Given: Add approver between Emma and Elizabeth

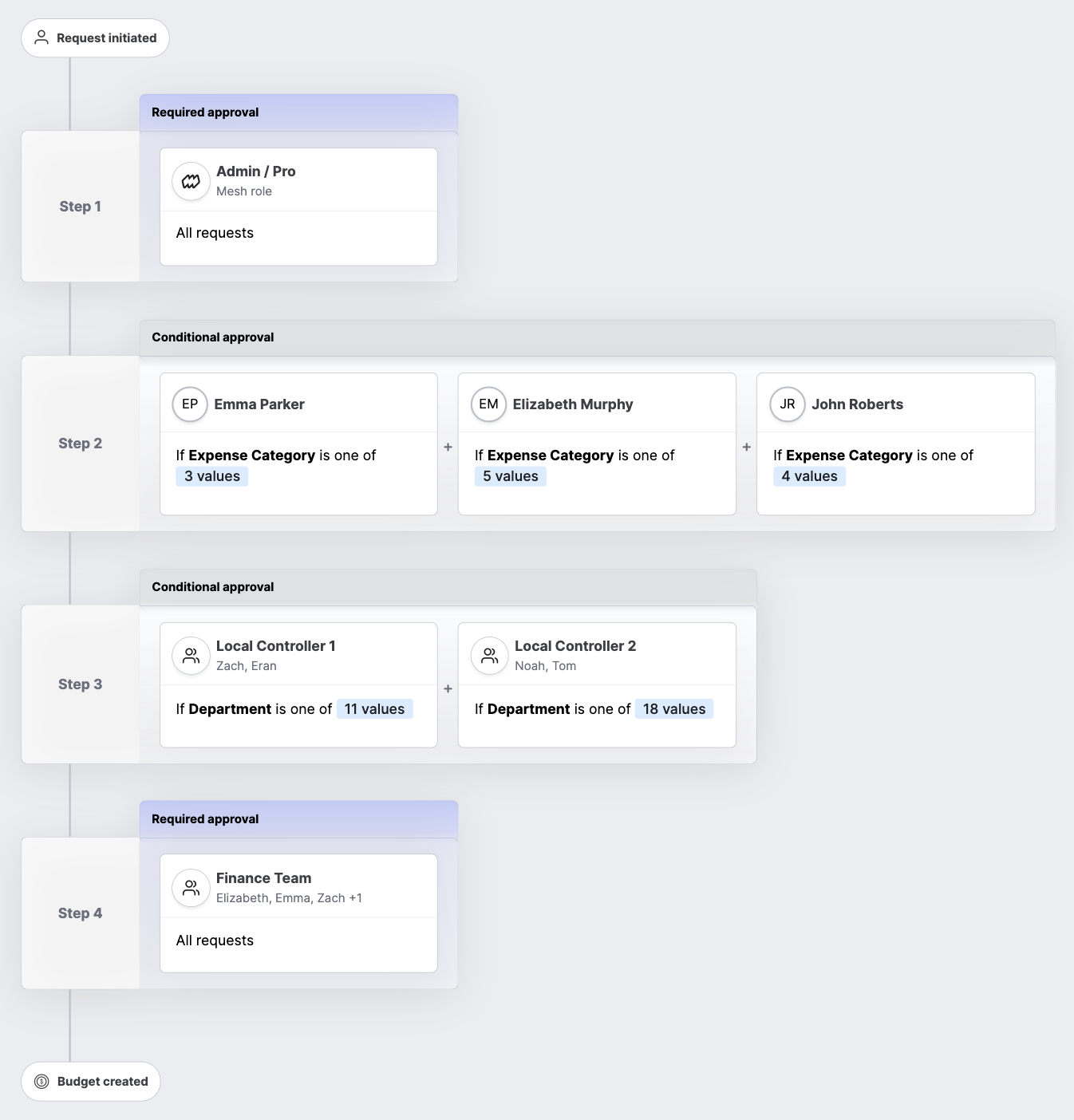Looking at the screenshot, I should click(448, 448).
